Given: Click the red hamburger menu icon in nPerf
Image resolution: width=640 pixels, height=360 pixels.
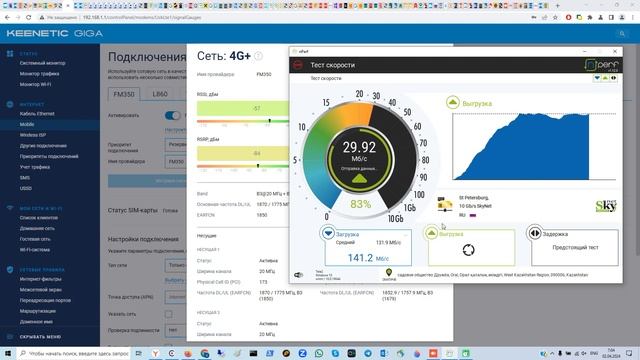Looking at the screenshot, I should pyautogui.click(x=298, y=65).
